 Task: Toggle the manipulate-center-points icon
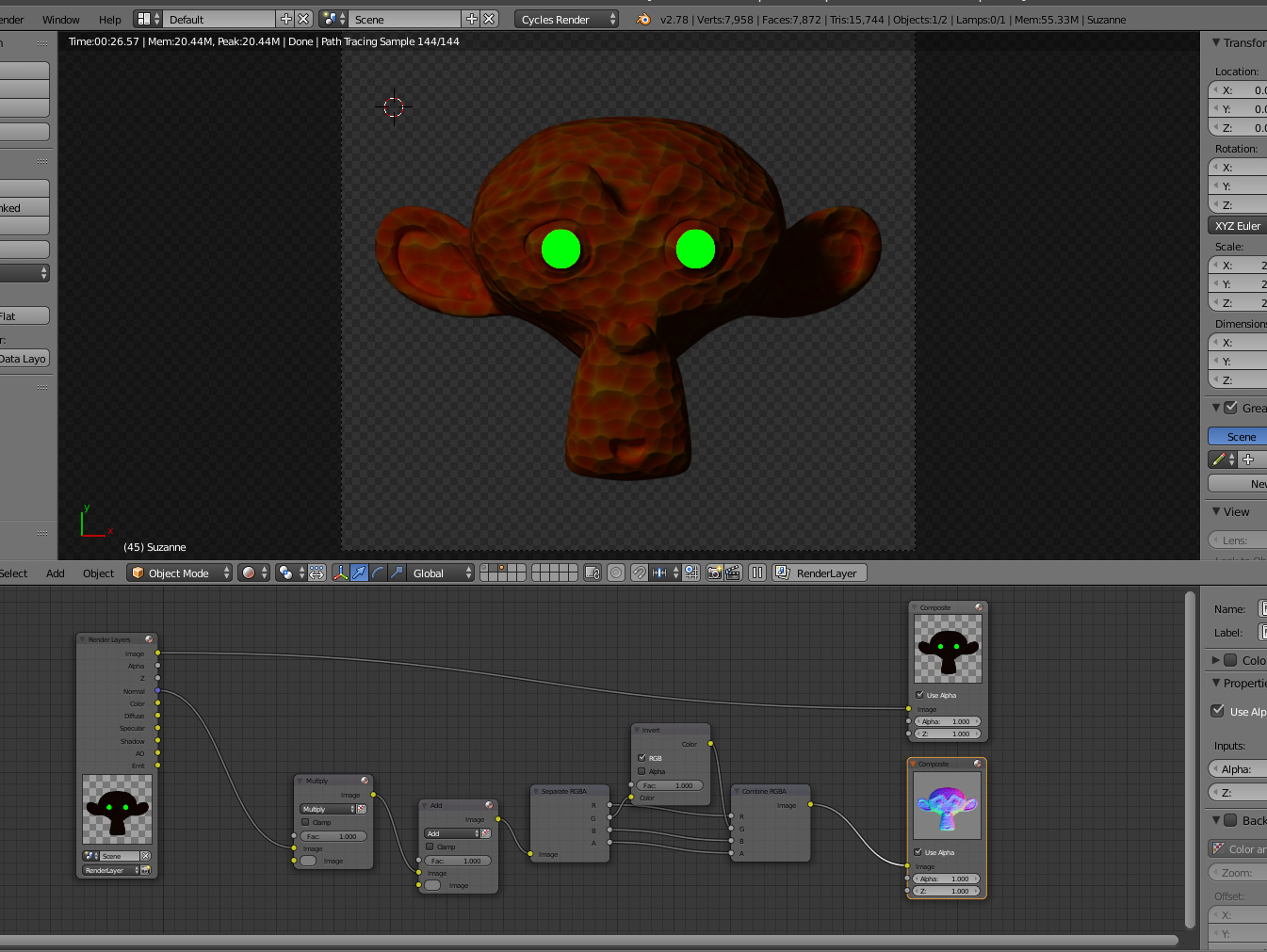(317, 573)
